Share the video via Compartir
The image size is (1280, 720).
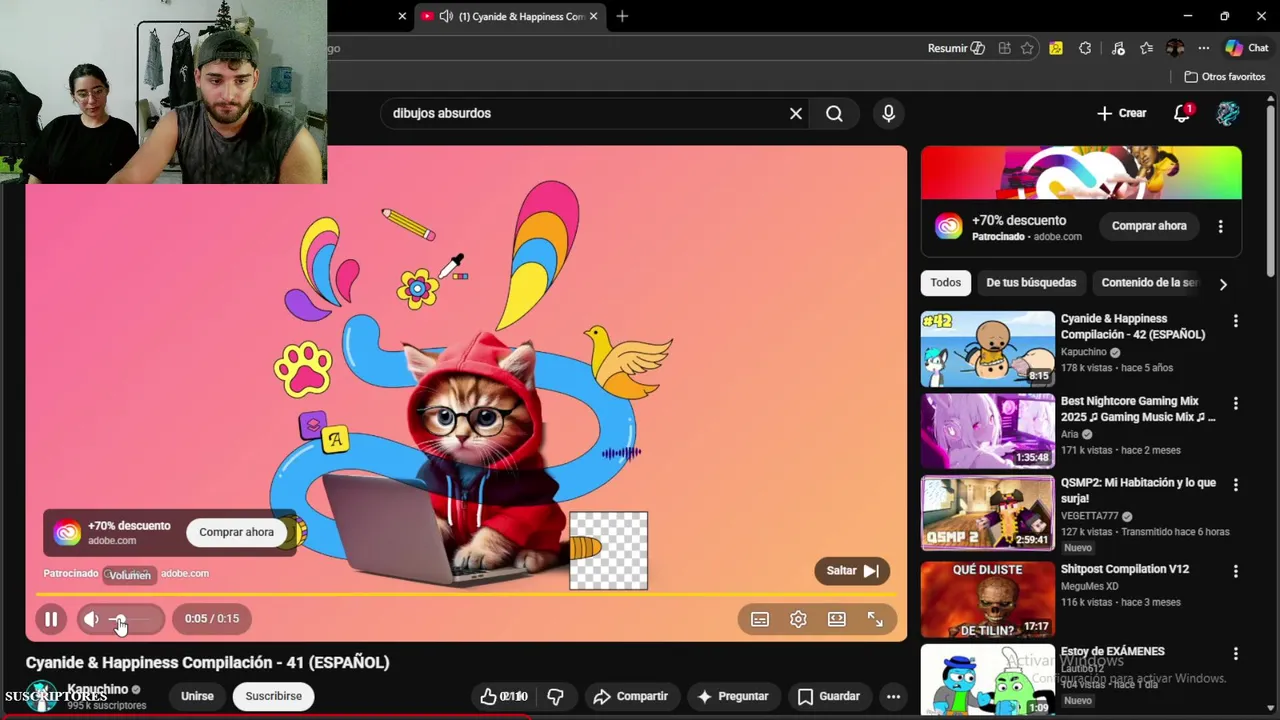click(x=631, y=696)
